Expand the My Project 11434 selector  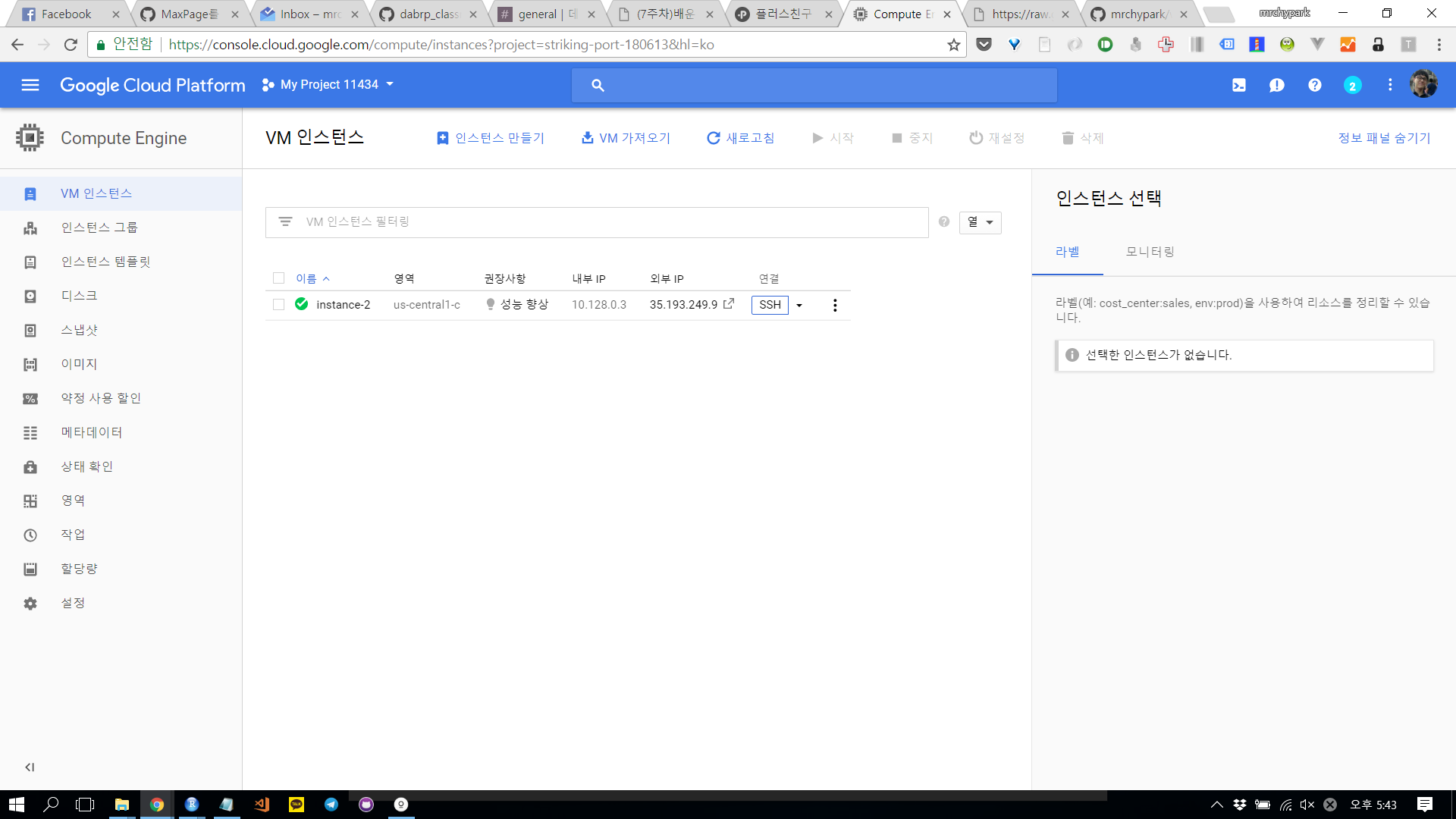pyautogui.click(x=328, y=85)
